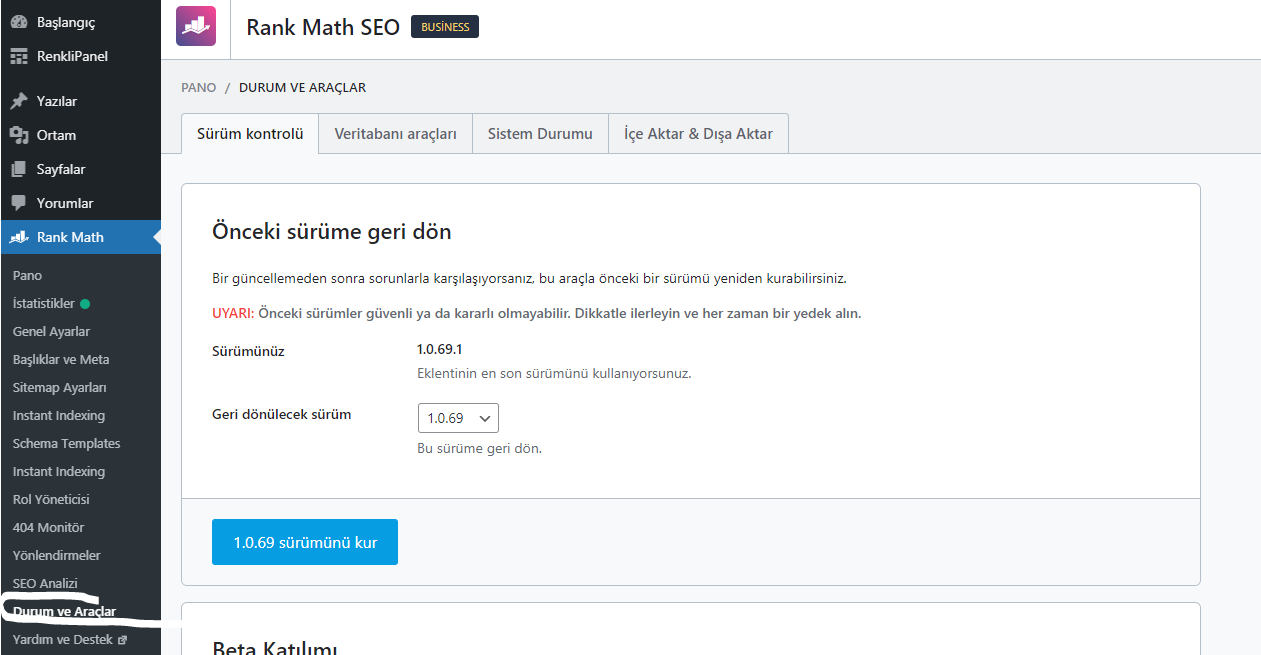1261x655 pixels.
Task: Click the BUSINESS license badge
Action: click(x=445, y=27)
